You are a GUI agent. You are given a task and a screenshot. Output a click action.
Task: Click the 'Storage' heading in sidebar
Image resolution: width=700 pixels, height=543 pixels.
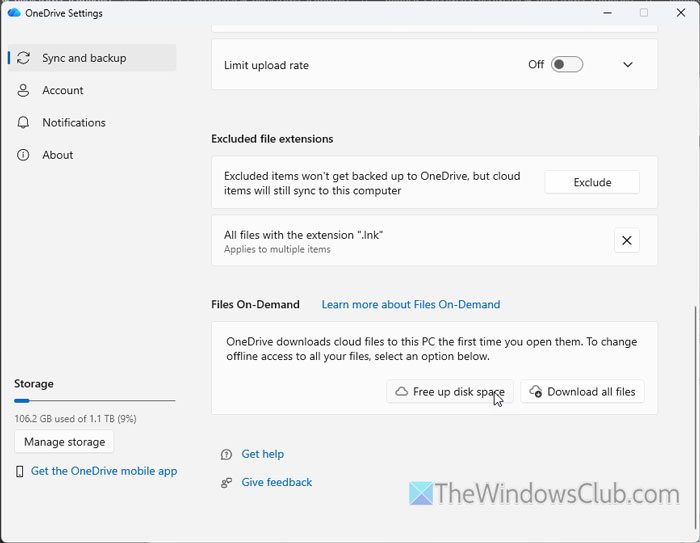pyautogui.click(x=34, y=384)
